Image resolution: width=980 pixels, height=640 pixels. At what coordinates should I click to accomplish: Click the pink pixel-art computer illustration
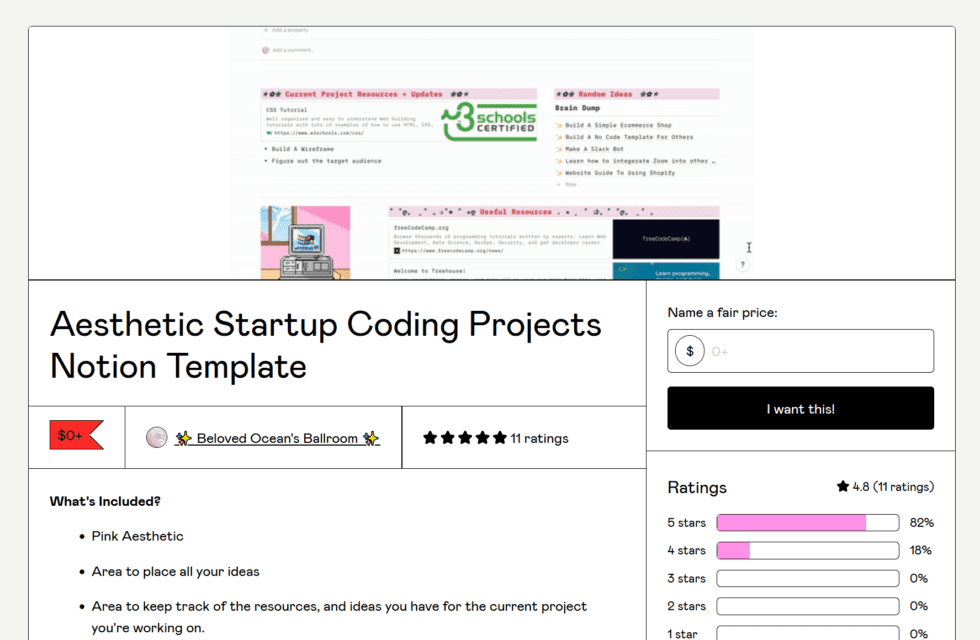(x=307, y=243)
